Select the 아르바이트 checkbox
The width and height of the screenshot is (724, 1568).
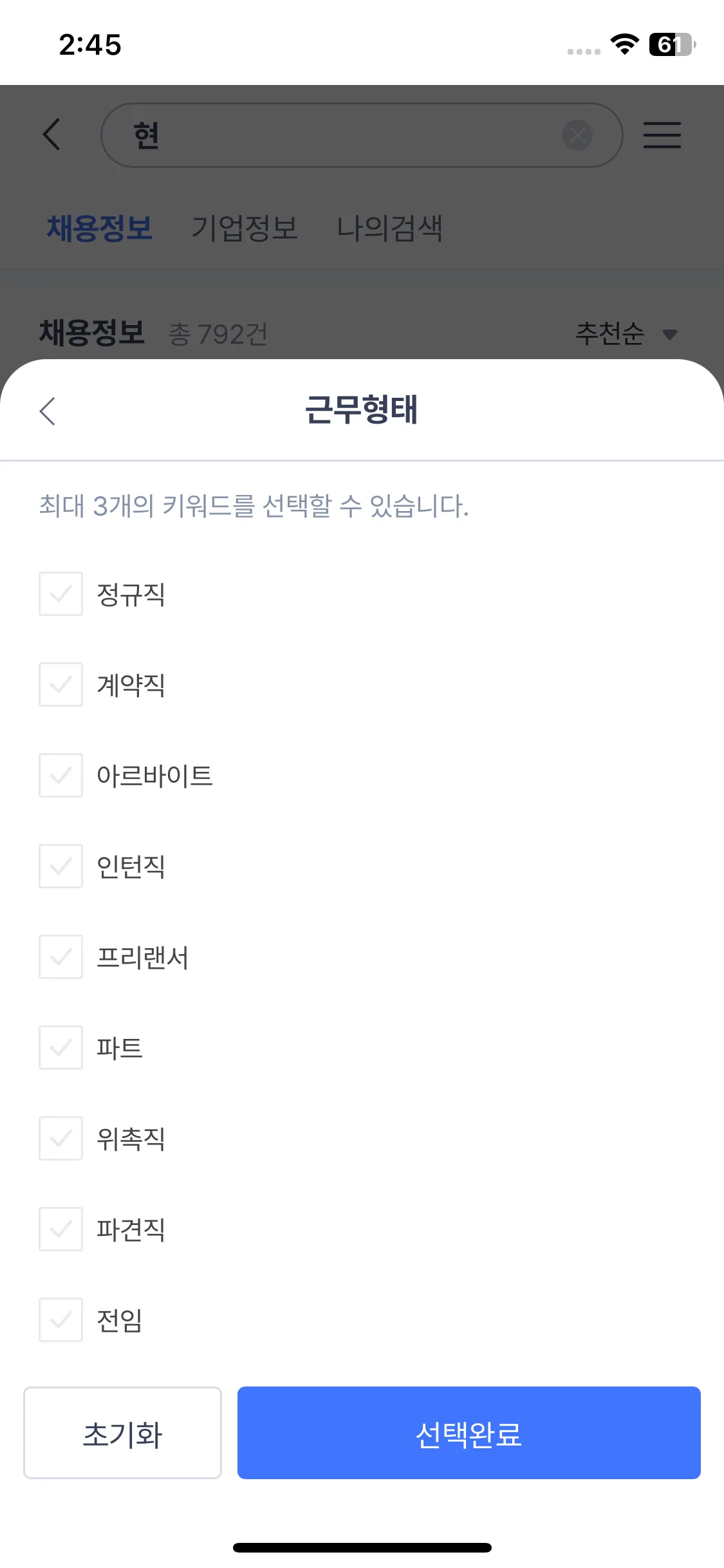(x=61, y=775)
